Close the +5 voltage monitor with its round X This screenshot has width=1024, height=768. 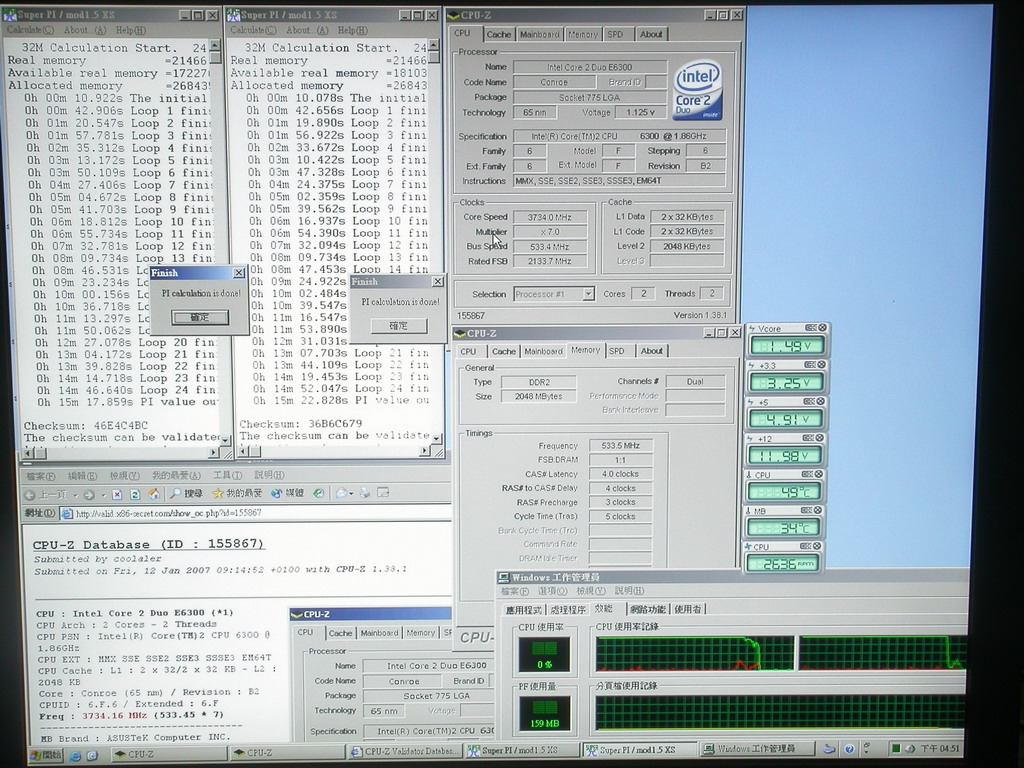point(822,401)
